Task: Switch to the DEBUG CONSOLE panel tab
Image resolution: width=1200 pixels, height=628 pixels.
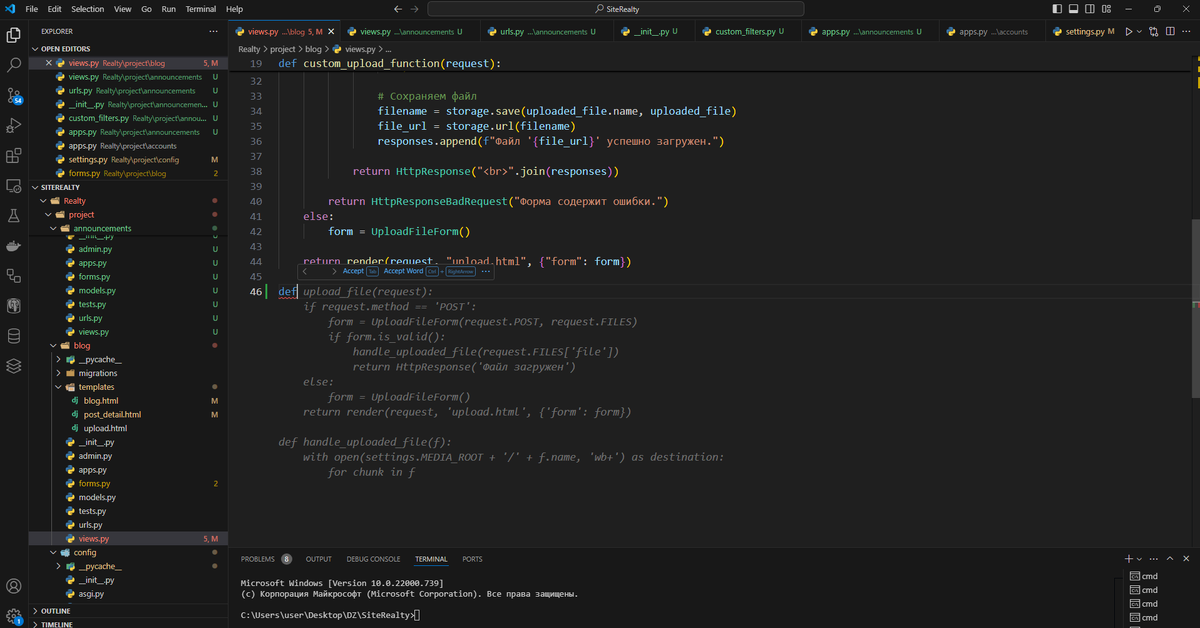Action: pos(373,559)
